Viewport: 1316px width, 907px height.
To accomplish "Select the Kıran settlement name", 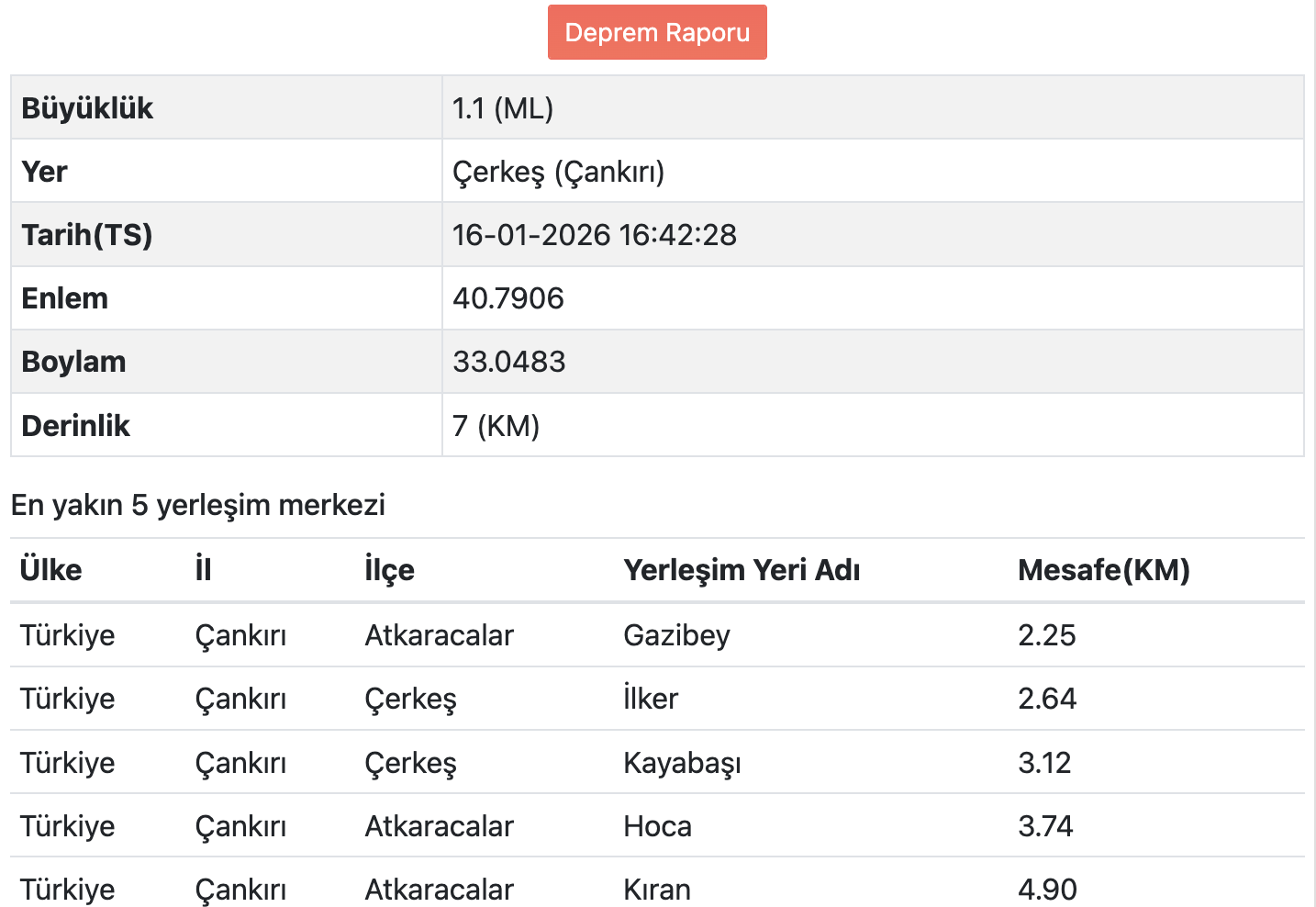I will tap(657, 890).
